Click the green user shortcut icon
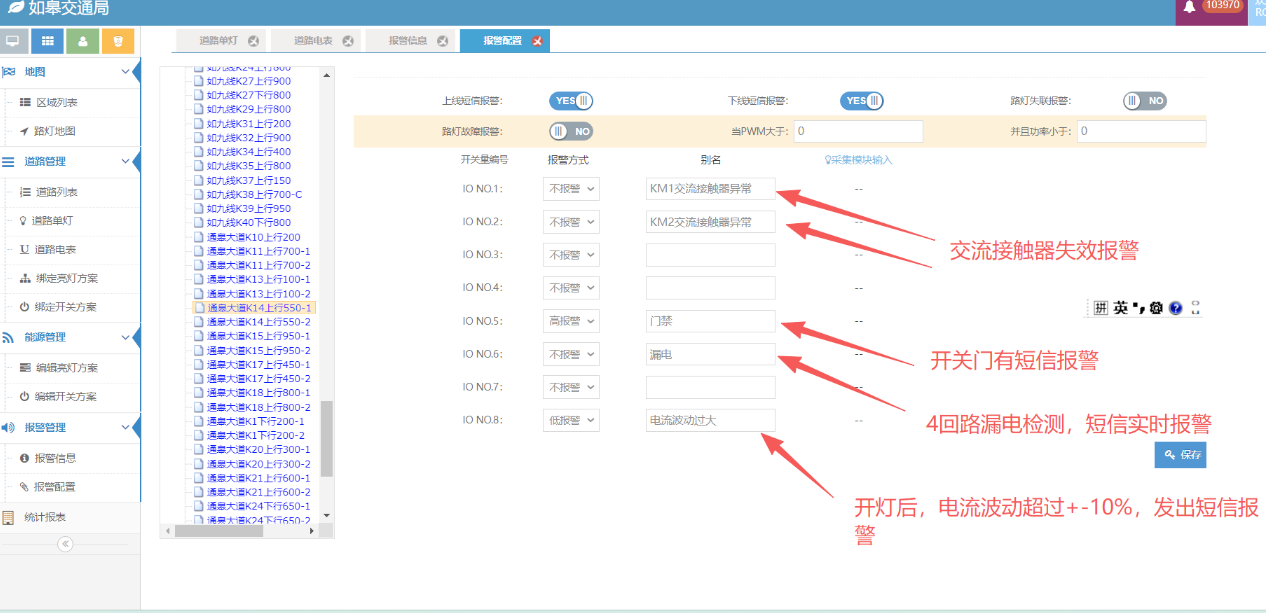 pyautogui.click(x=82, y=41)
